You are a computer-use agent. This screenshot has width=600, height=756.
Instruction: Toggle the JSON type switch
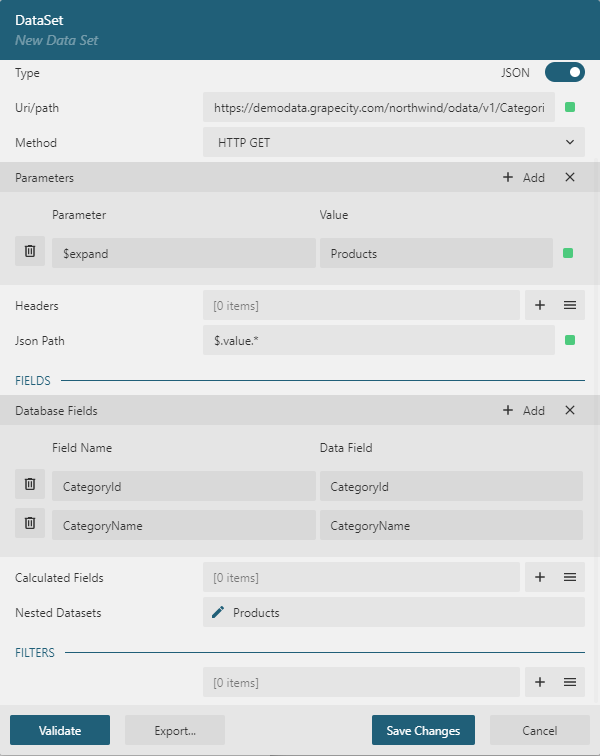tap(565, 72)
